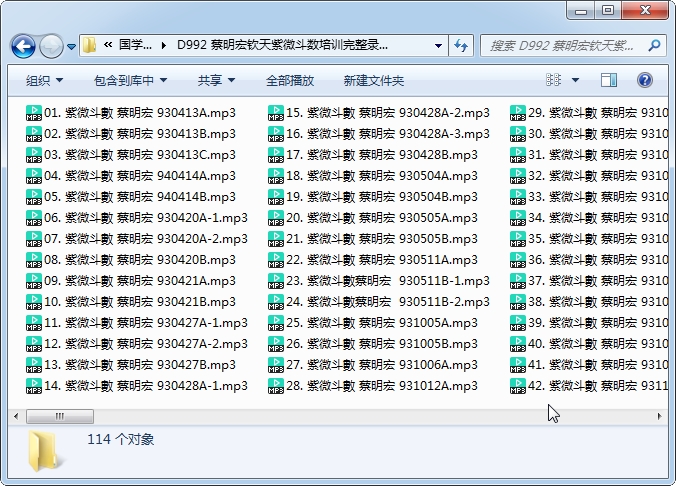The height and width of the screenshot is (486, 676).
Task: Select file name 27. 紫微斗數 蔡明宏 931006A.mp3
Action: click(x=382, y=365)
